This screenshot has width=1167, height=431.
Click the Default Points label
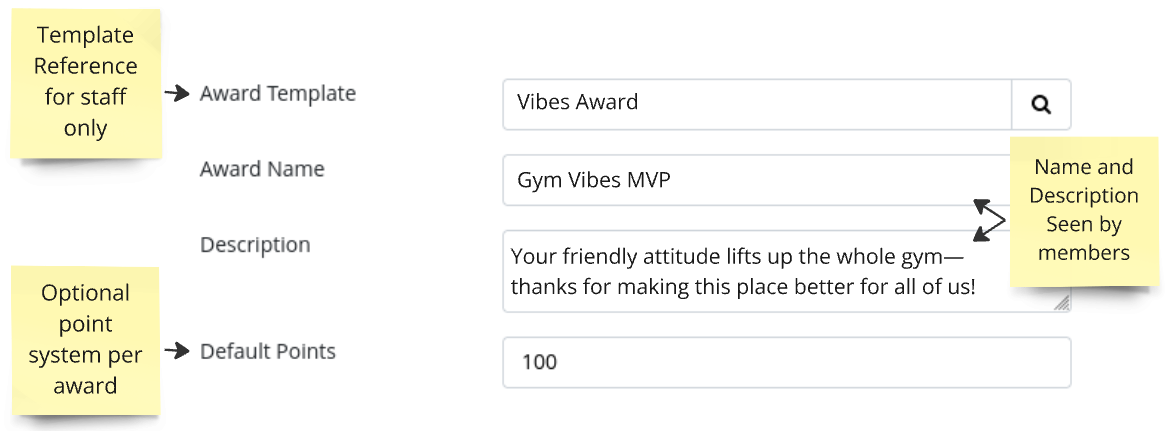268,351
